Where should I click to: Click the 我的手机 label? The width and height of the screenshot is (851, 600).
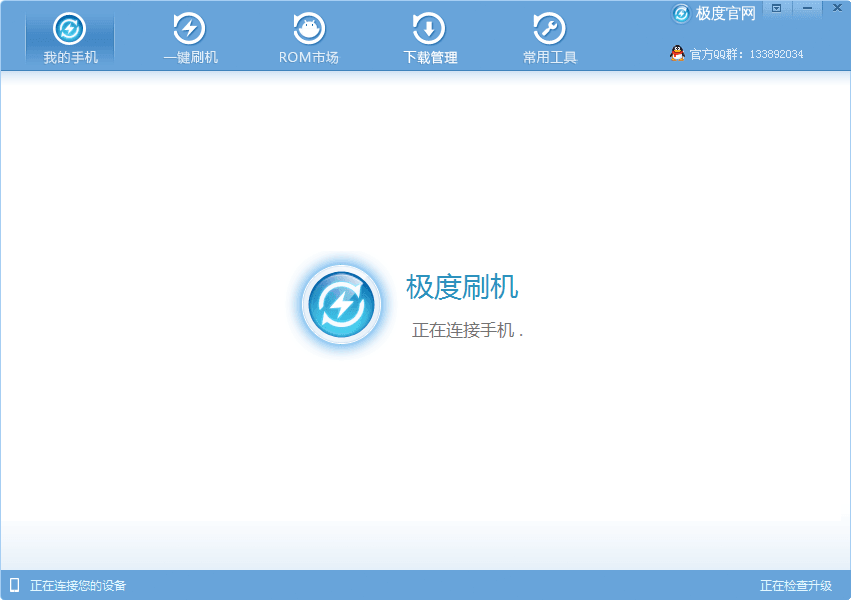(71, 58)
